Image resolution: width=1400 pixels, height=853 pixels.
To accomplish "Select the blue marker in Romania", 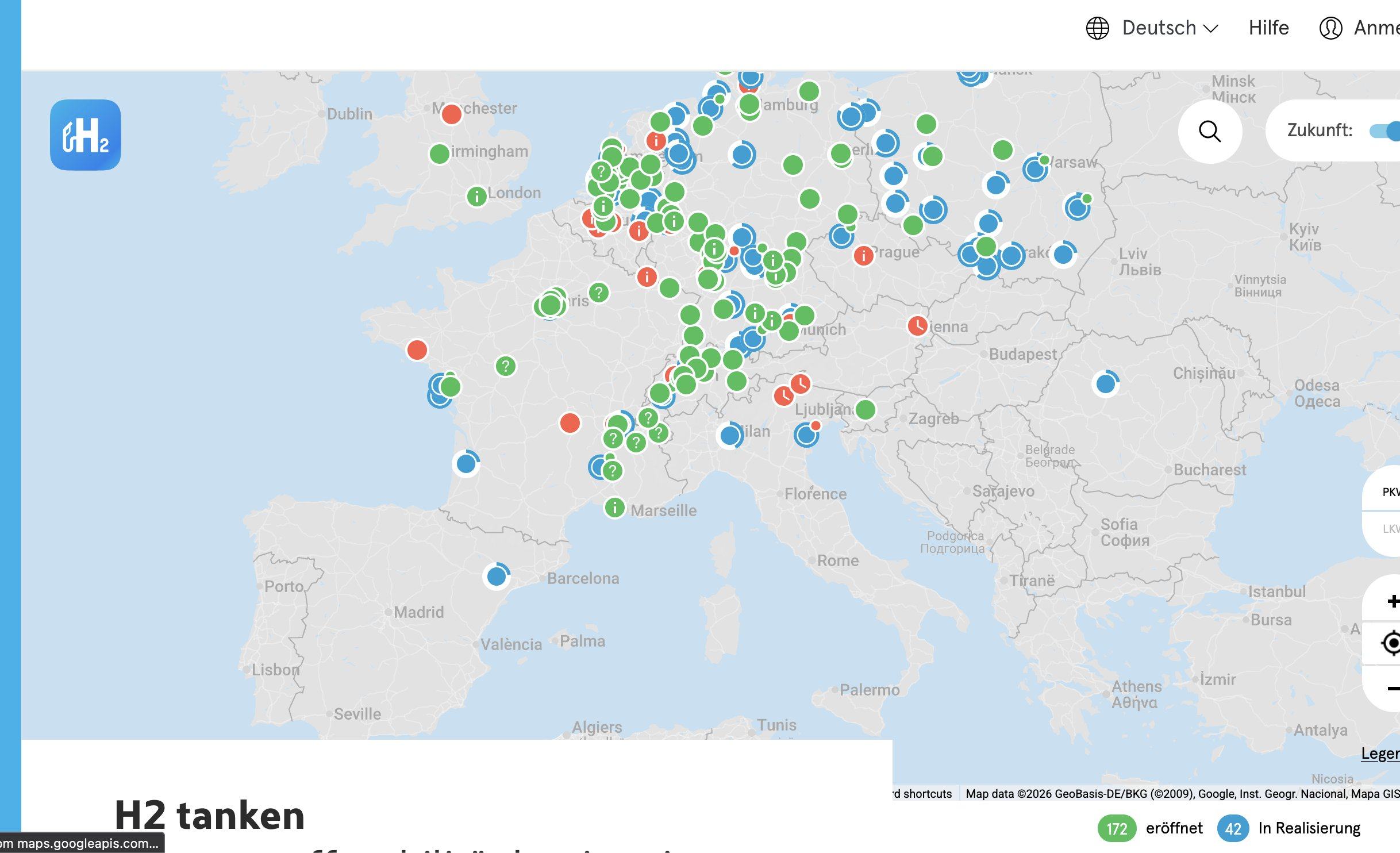I will [x=1106, y=383].
